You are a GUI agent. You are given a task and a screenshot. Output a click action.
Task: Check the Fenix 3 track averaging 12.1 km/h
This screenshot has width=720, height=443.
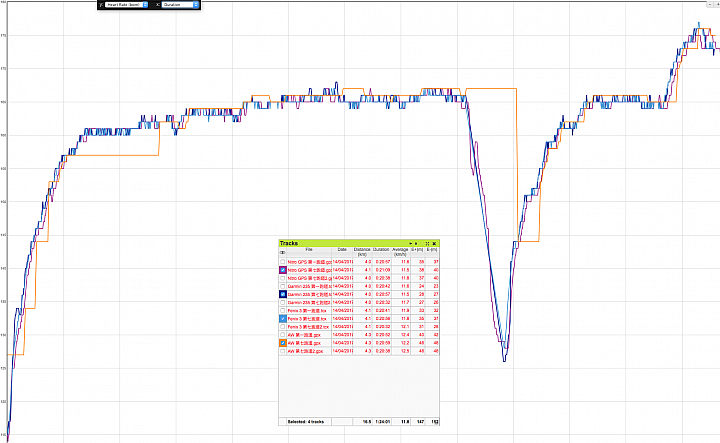point(282,327)
